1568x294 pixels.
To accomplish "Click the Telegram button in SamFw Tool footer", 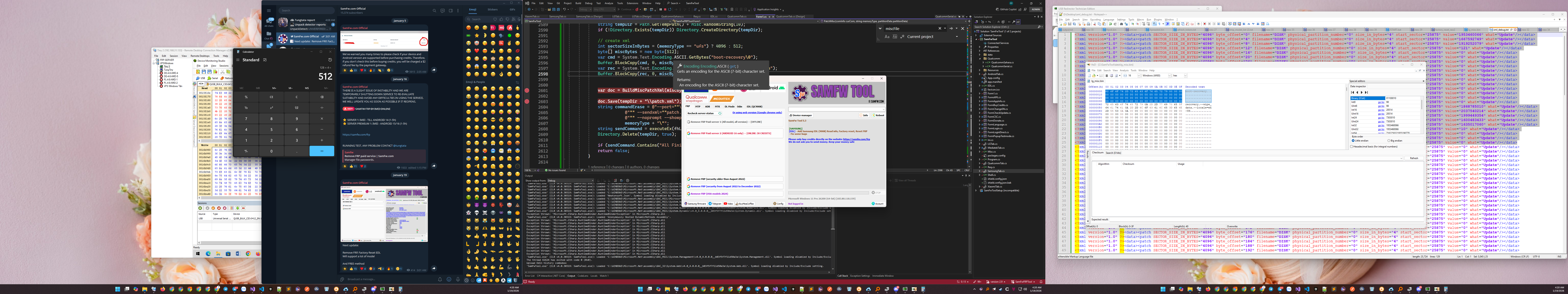I will 715,204.
